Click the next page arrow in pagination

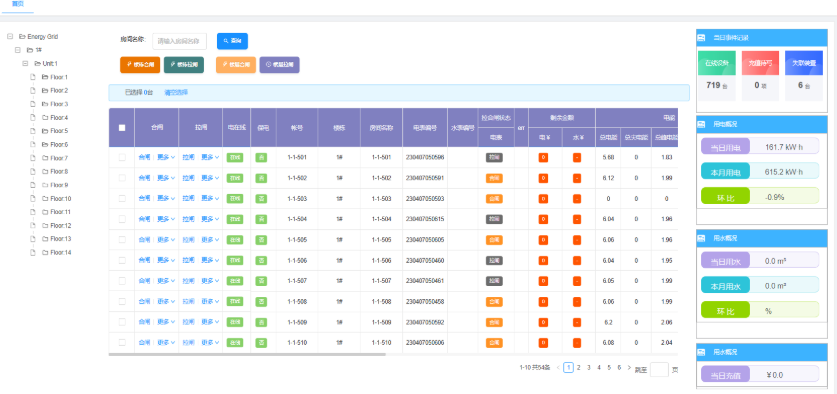click(x=629, y=368)
